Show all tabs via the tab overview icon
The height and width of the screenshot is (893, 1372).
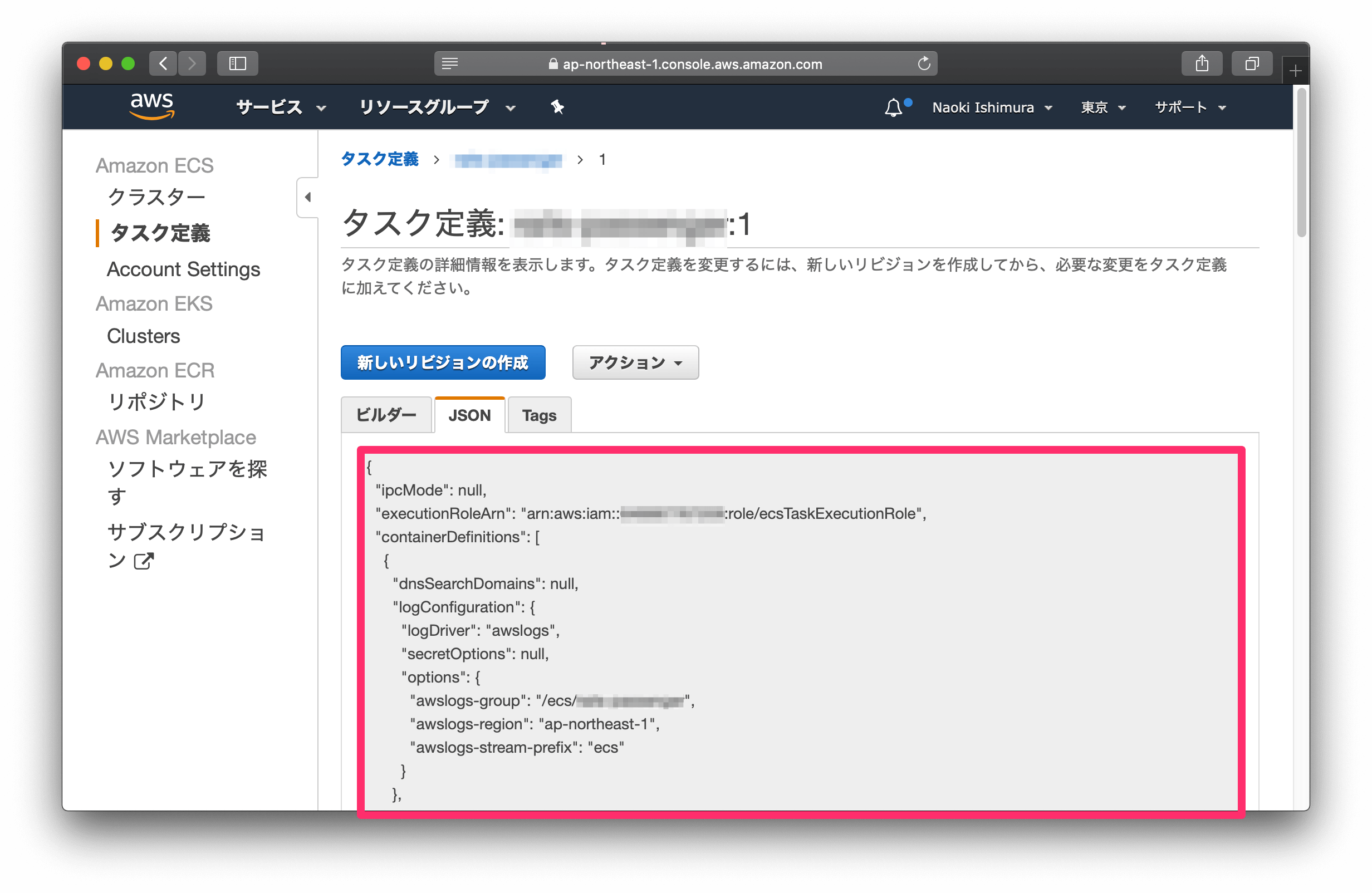point(1252,63)
